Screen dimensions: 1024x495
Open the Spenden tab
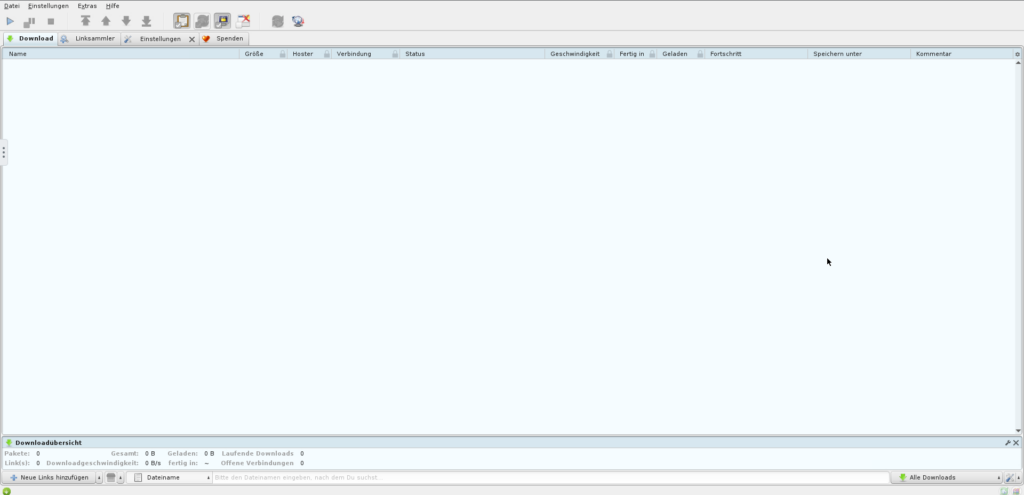coord(223,39)
